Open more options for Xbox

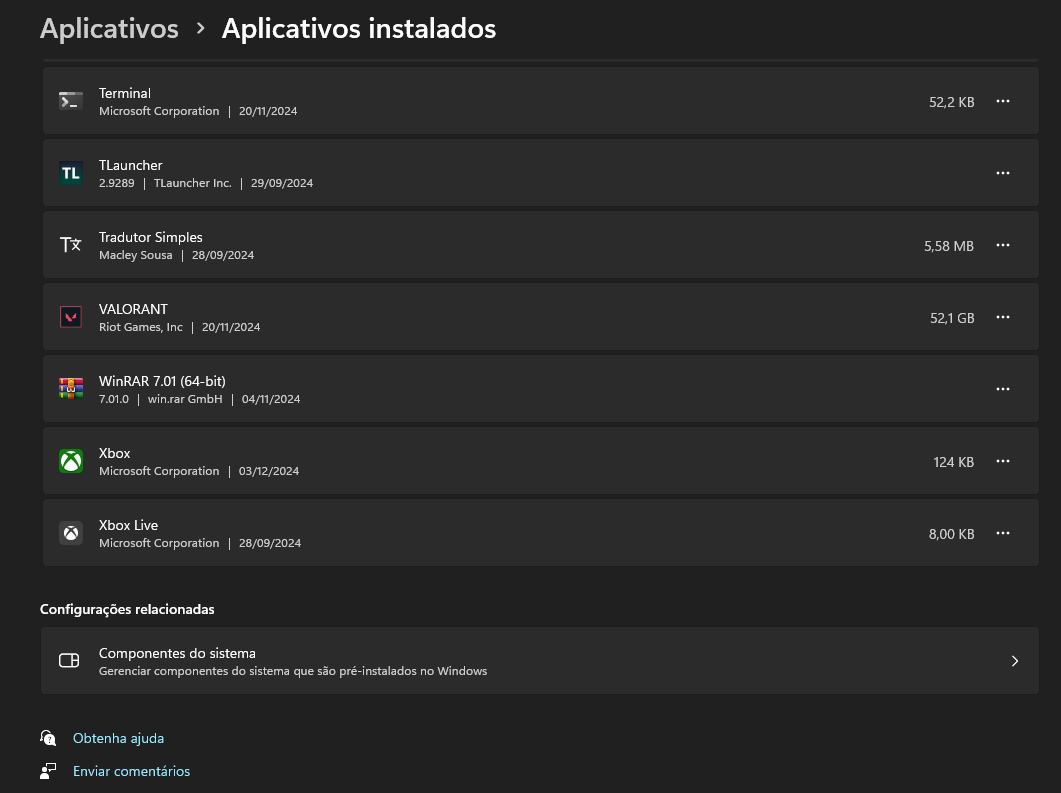[1003, 461]
